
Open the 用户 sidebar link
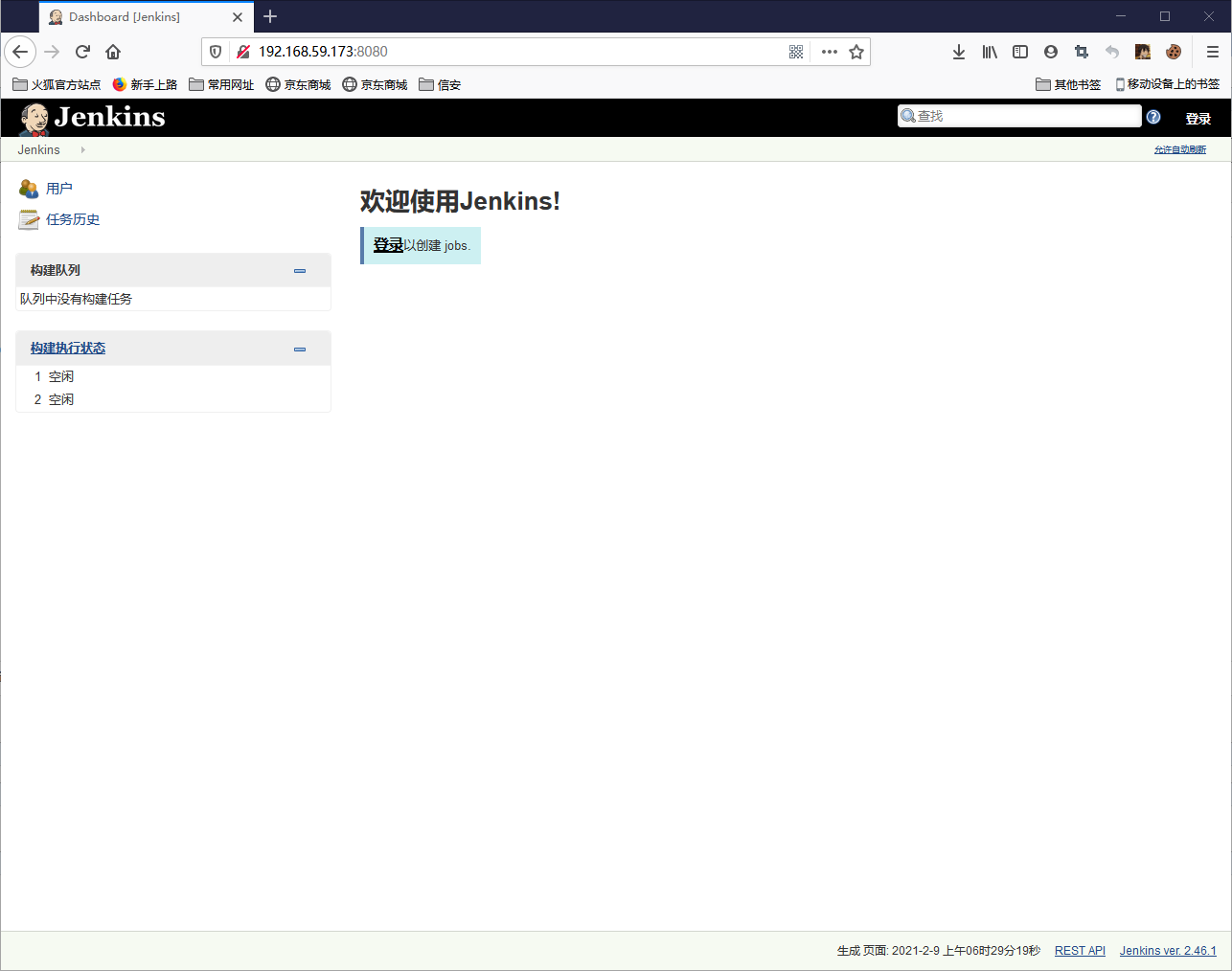[x=59, y=189]
